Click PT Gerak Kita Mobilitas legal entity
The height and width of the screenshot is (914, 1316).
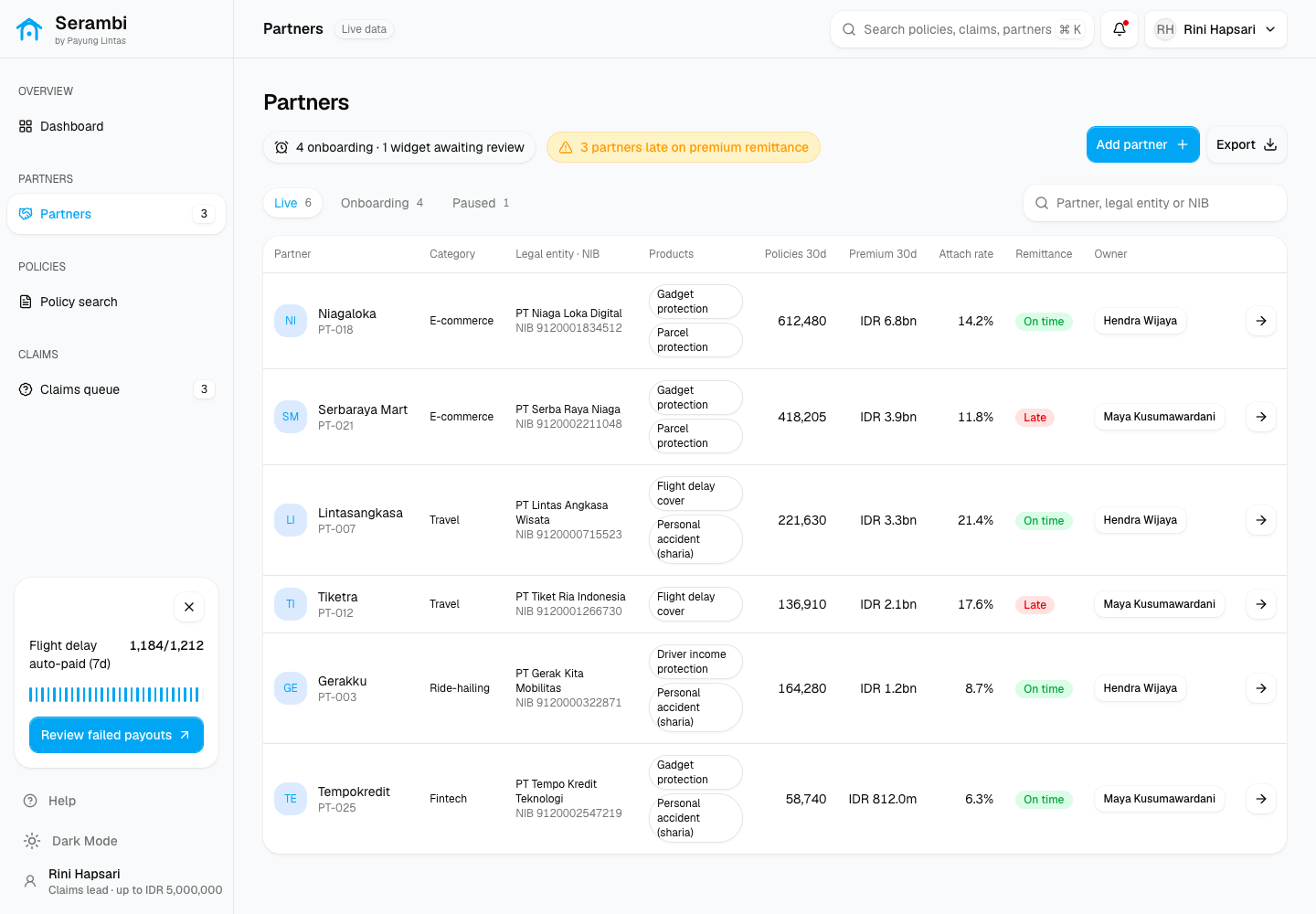[x=549, y=681]
